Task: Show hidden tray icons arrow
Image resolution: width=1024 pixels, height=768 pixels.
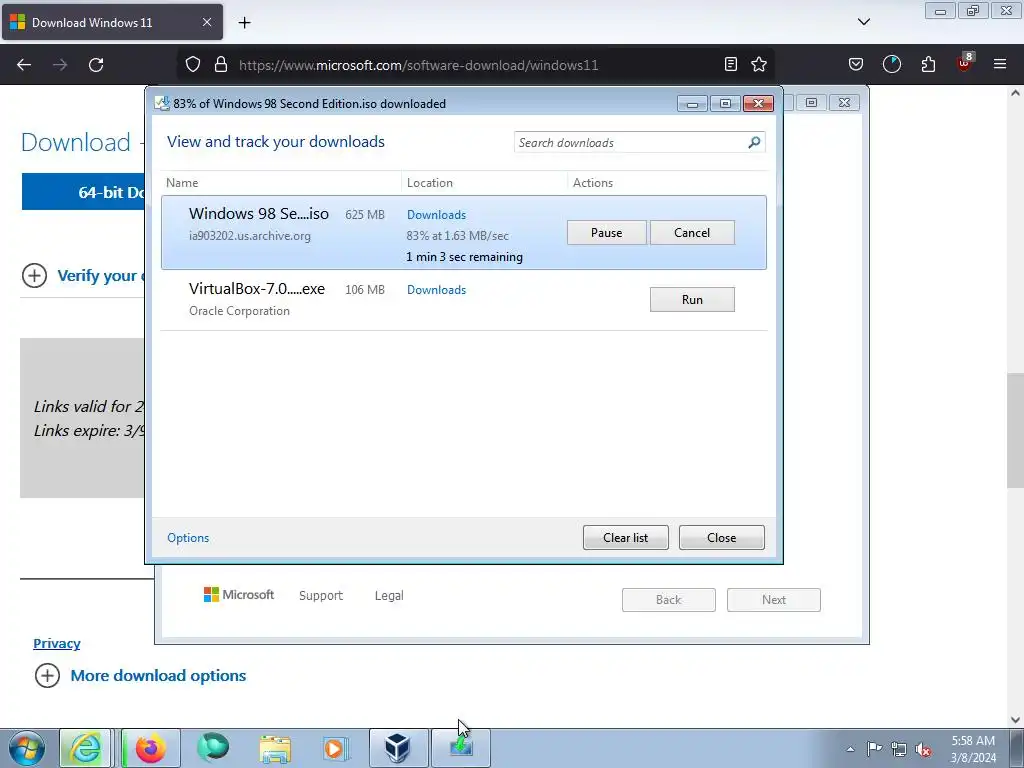Action: pyautogui.click(x=850, y=749)
